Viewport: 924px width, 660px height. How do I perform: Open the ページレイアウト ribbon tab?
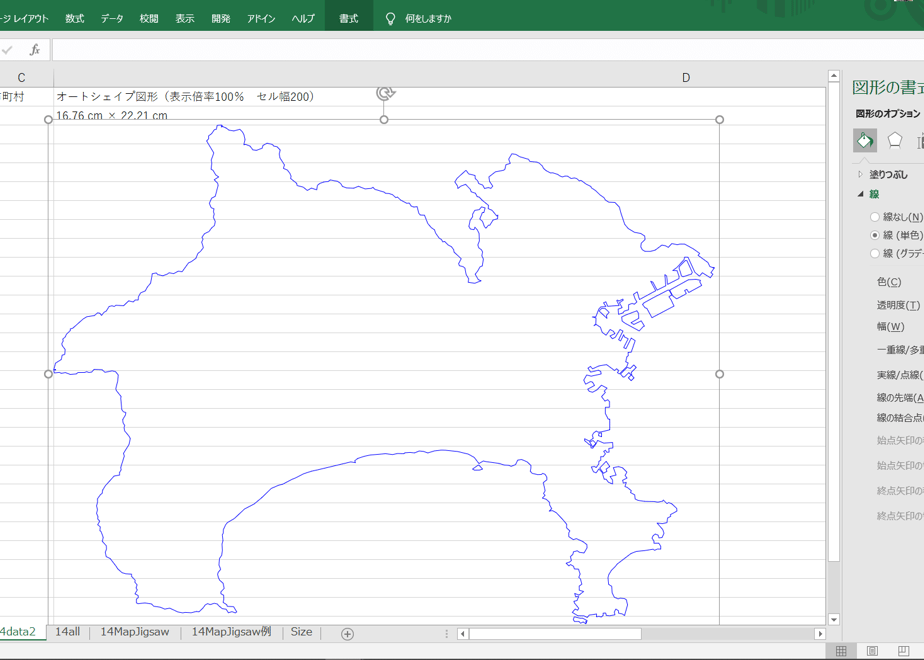(24, 19)
